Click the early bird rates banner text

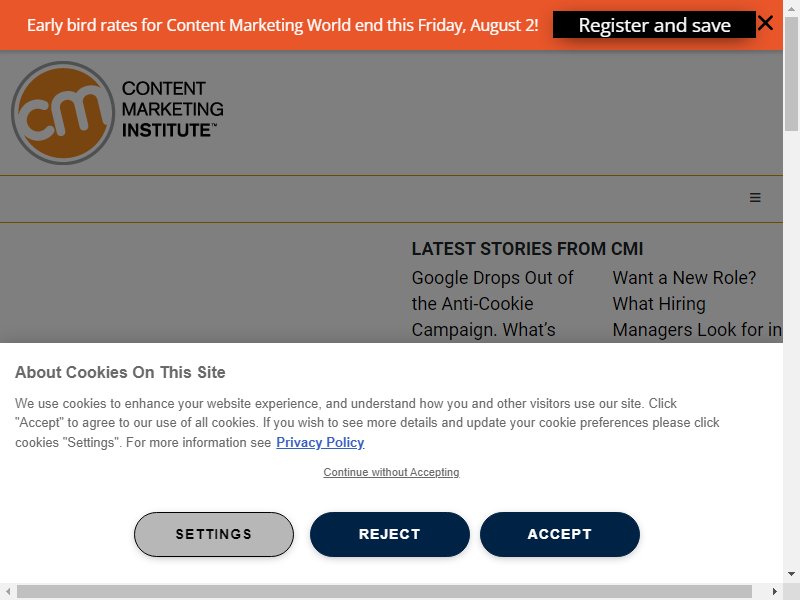point(283,25)
